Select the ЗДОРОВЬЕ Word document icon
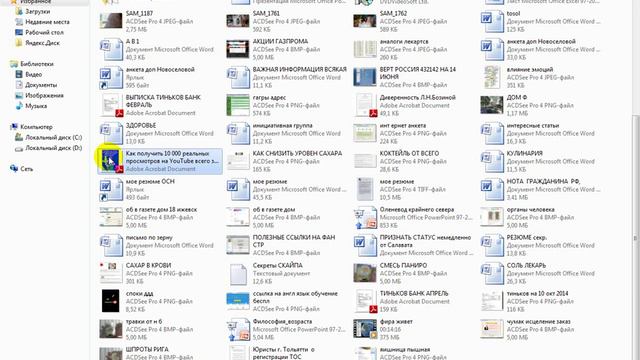The height and width of the screenshot is (360, 640). (x=111, y=133)
